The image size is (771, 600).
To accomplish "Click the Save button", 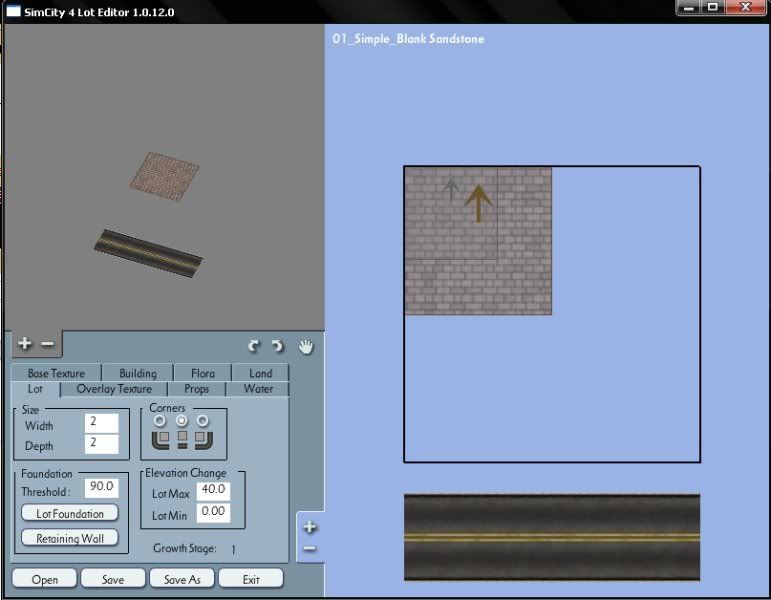I will [113, 579].
